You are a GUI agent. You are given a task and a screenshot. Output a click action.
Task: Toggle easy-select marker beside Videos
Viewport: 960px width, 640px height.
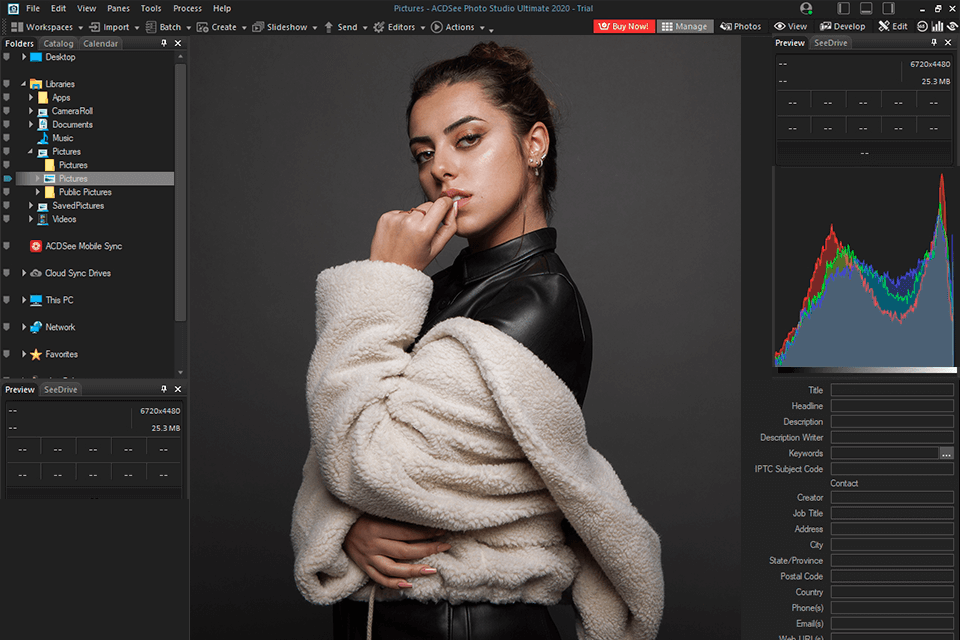[7, 219]
